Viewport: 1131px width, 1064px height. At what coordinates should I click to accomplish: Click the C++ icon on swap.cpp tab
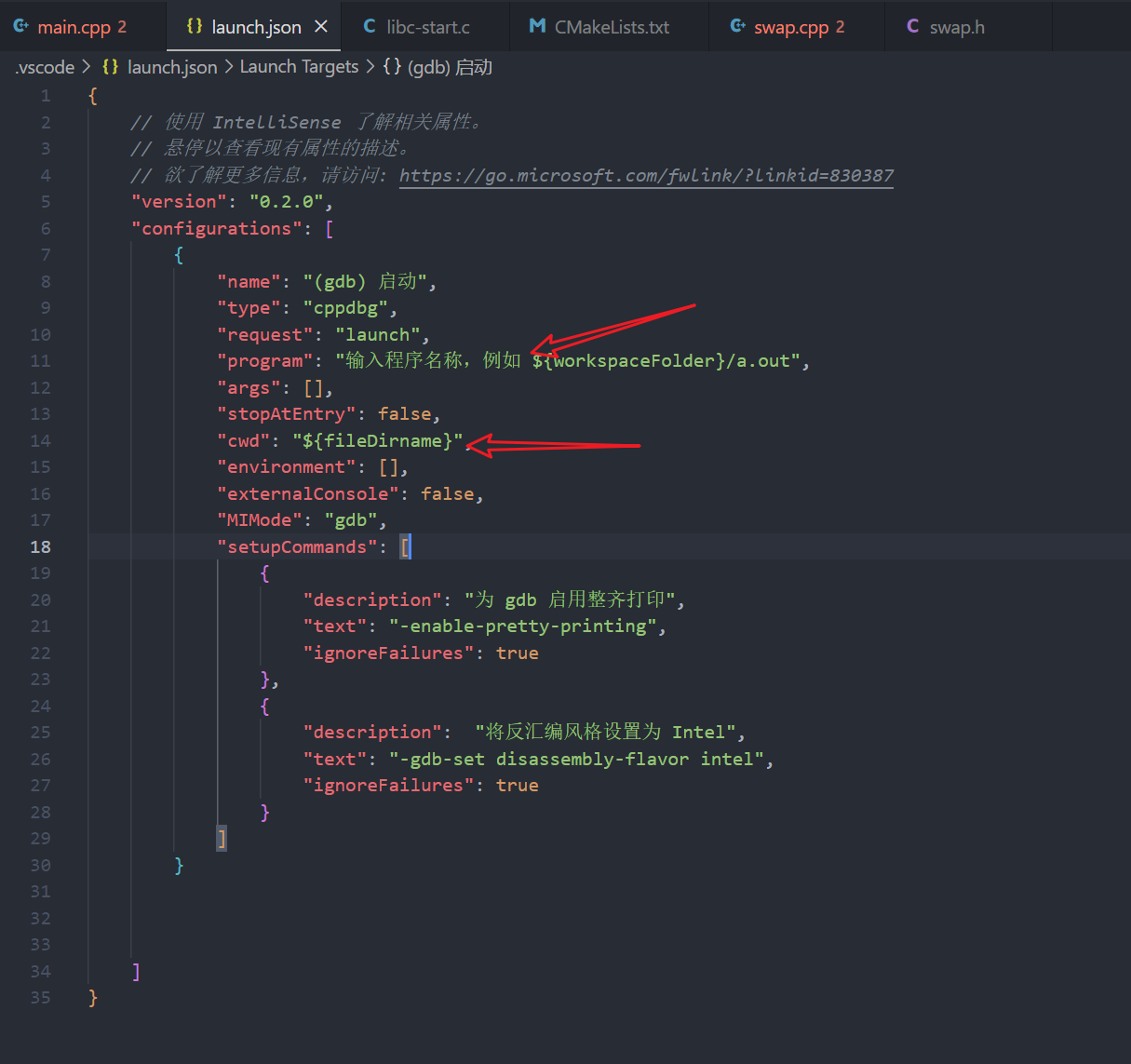click(x=737, y=26)
